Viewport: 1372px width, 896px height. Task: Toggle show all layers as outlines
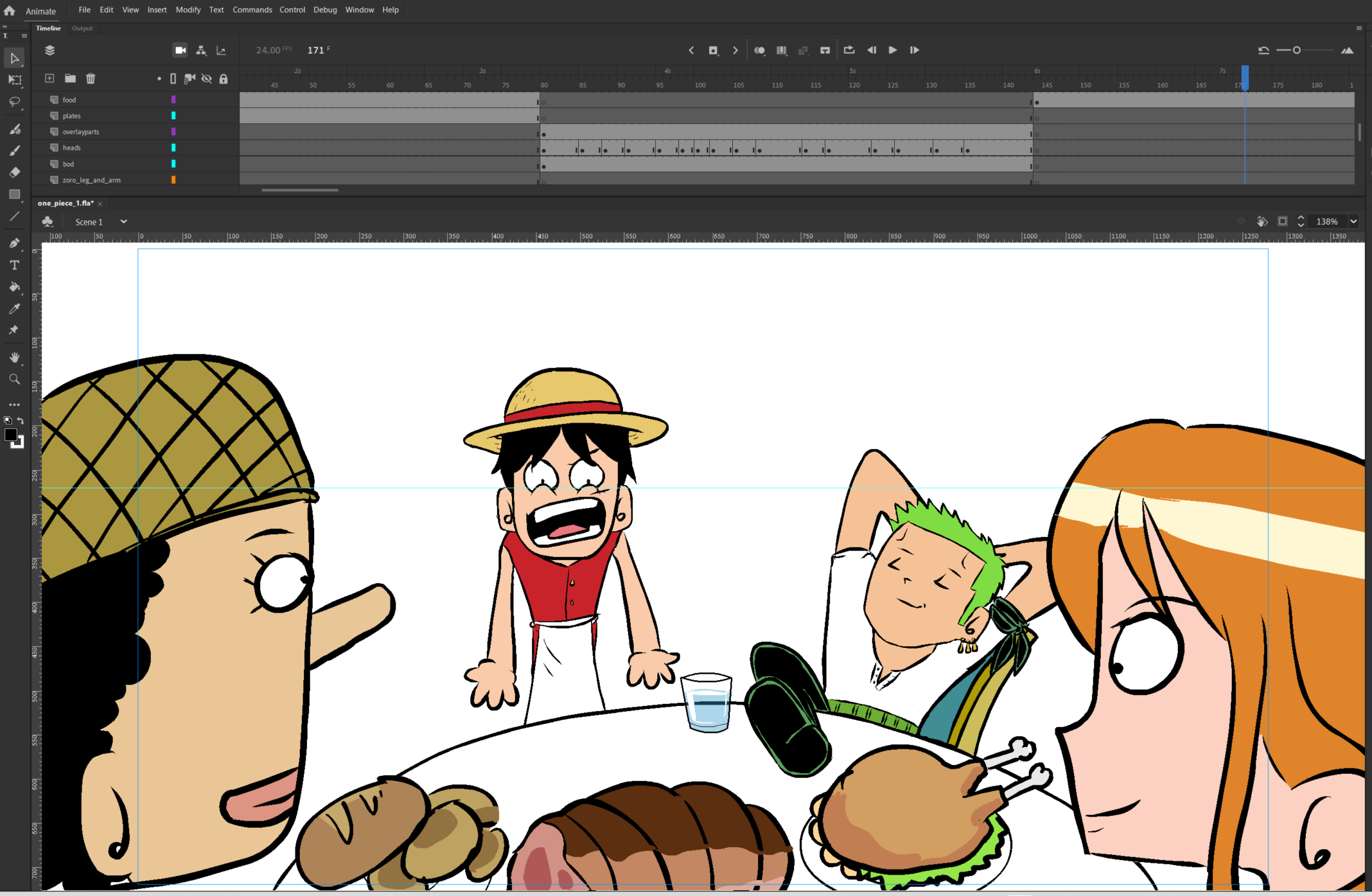point(173,78)
